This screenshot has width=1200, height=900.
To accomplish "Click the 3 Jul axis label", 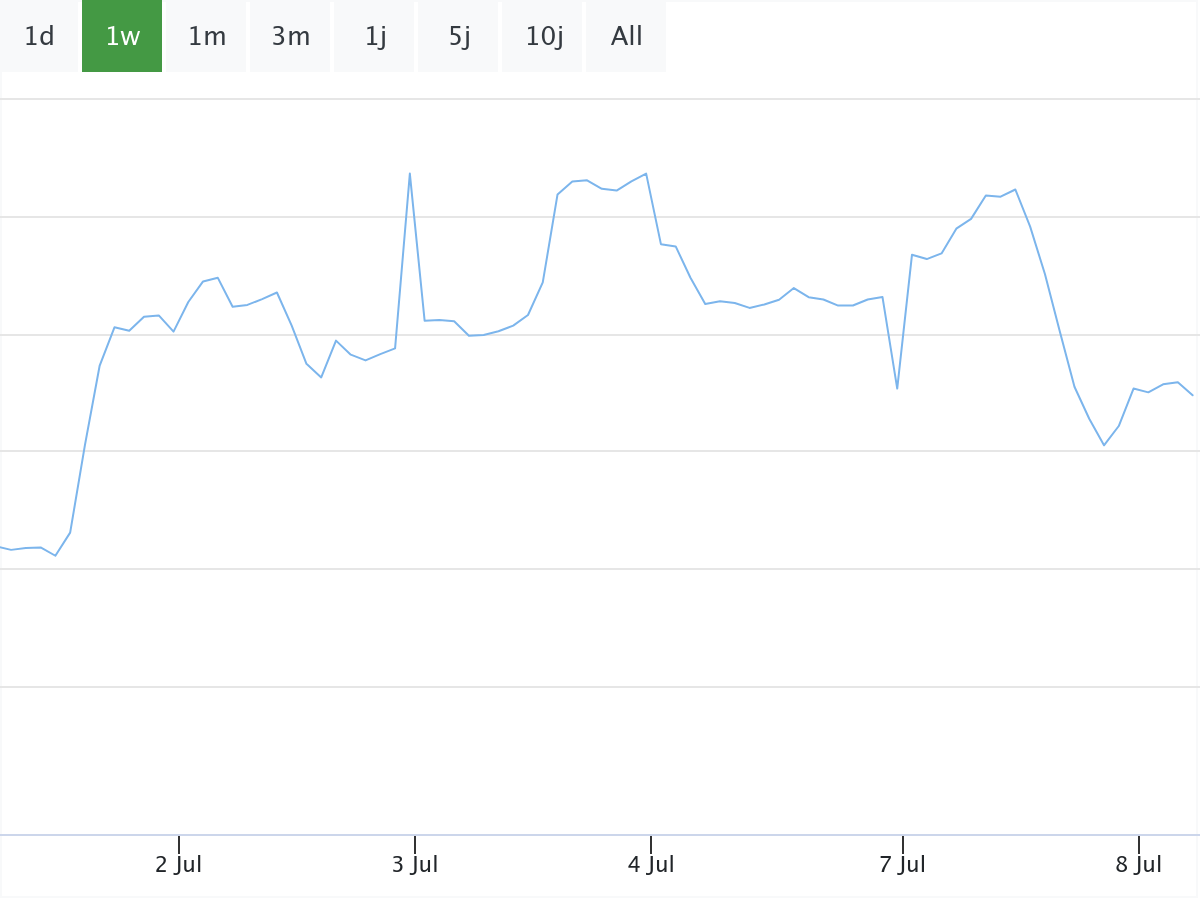I will coord(415,864).
